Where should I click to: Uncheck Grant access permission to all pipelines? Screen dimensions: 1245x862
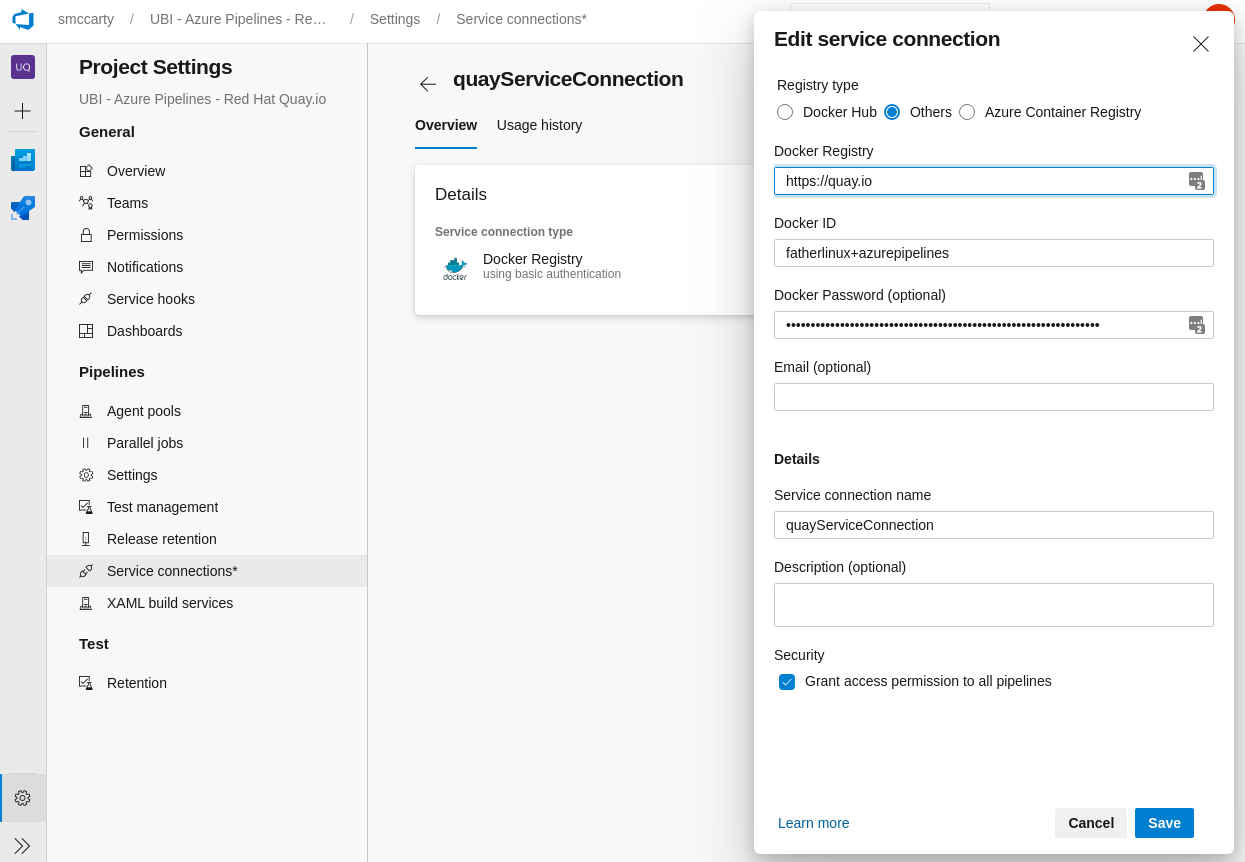tap(787, 682)
